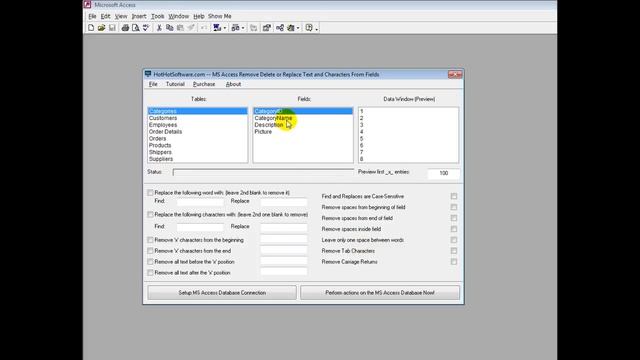Toggle 'Remove Tab Characters' checkbox
This screenshot has height=360, width=640.
point(454,251)
